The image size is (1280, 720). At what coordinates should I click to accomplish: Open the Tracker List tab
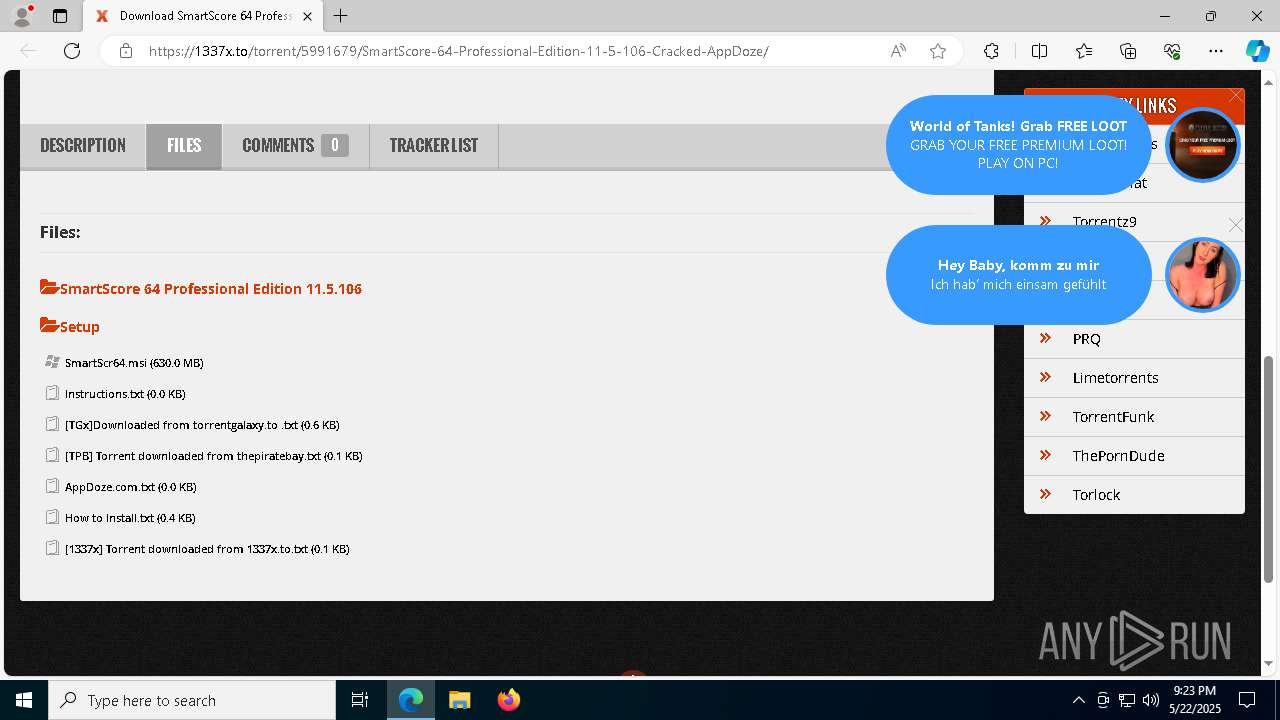pyautogui.click(x=434, y=145)
